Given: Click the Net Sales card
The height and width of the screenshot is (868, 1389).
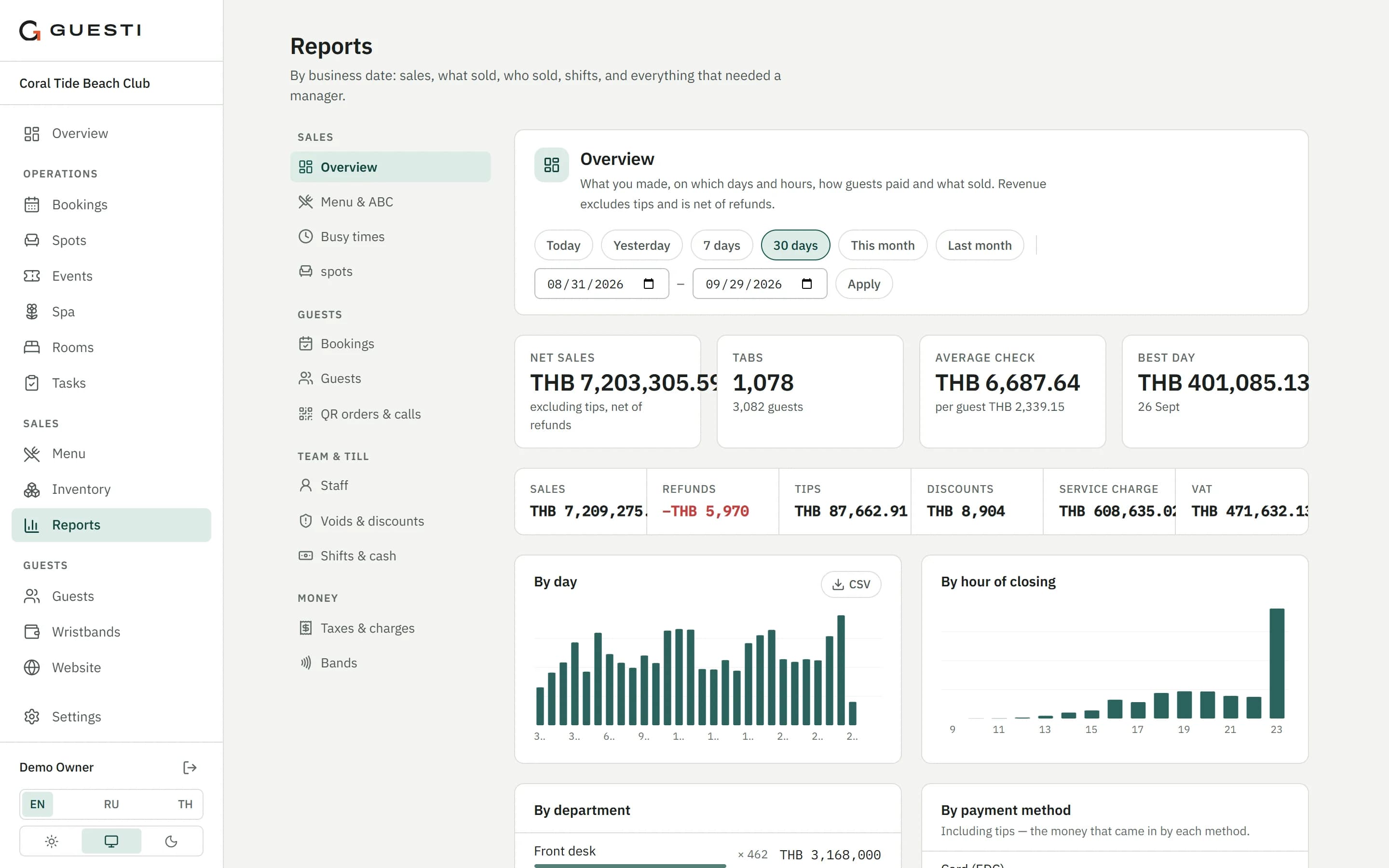Looking at the screenshot, I should coord(607,392).
